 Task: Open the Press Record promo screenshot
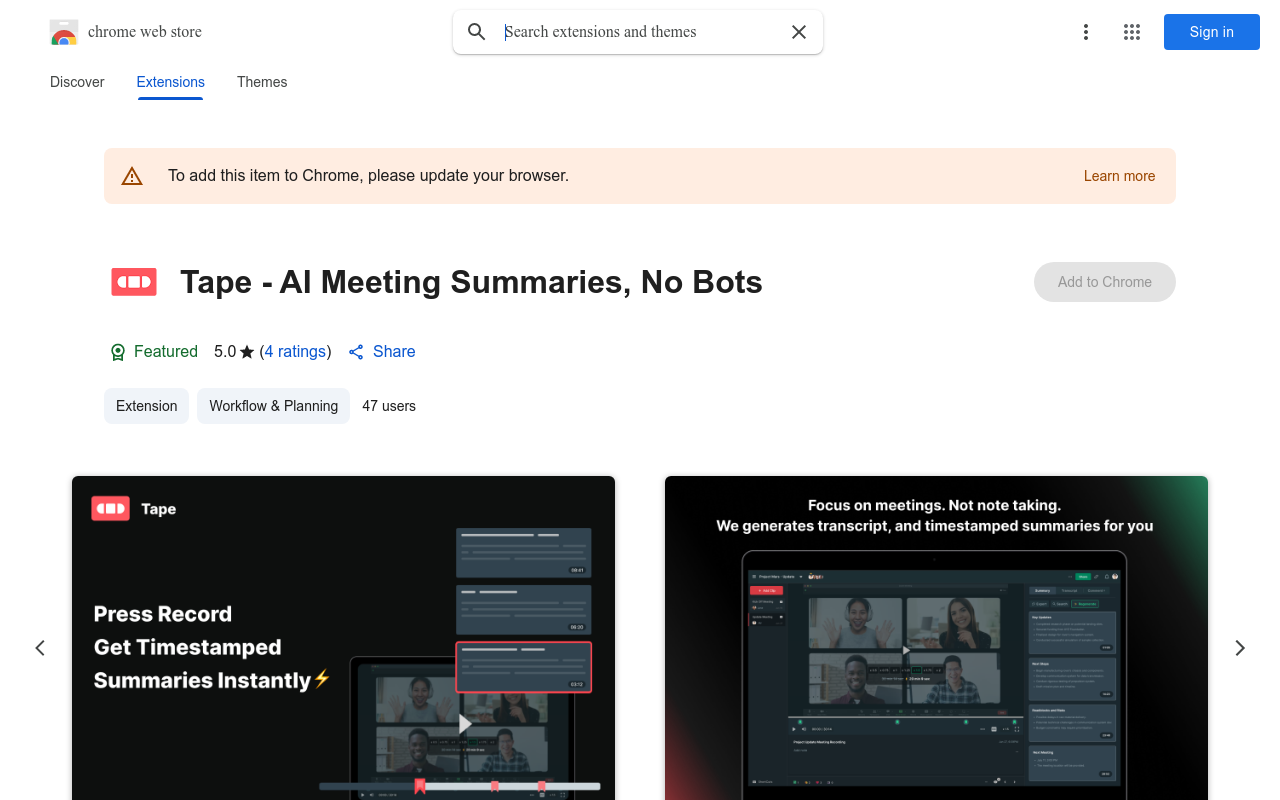(x=343, y=638)
